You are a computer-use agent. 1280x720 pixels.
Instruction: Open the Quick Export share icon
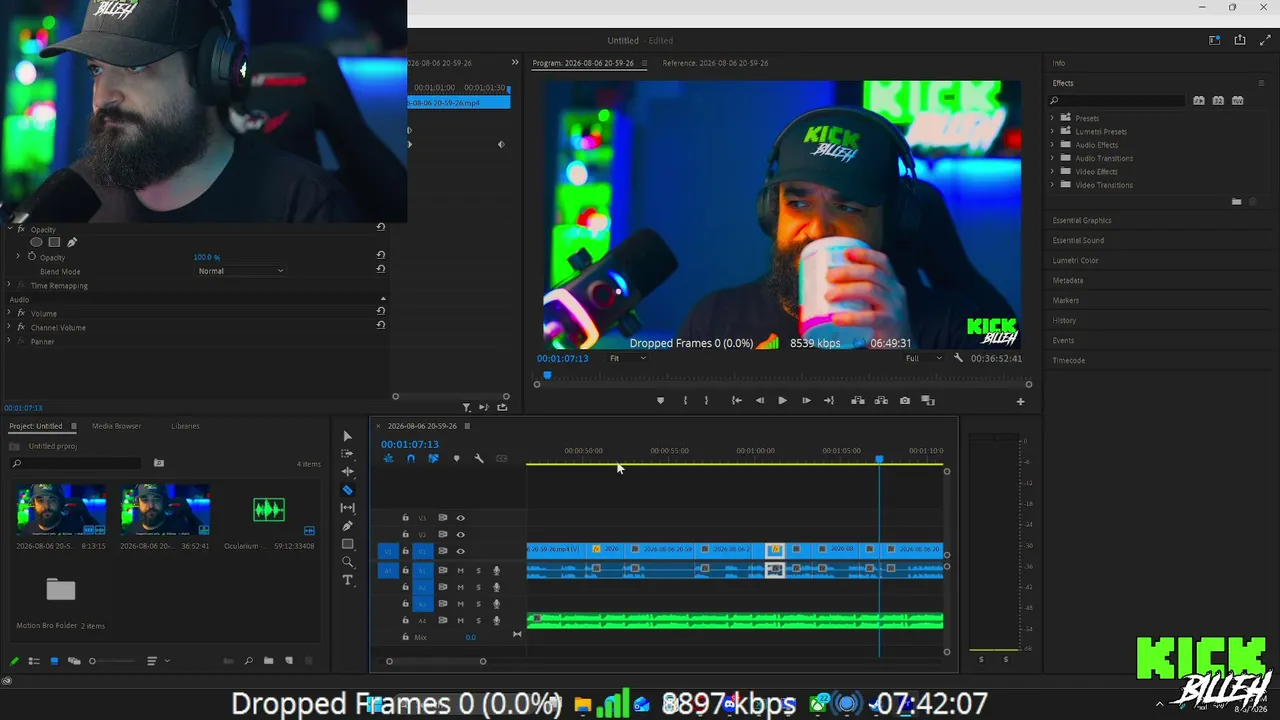point(1240,40)
